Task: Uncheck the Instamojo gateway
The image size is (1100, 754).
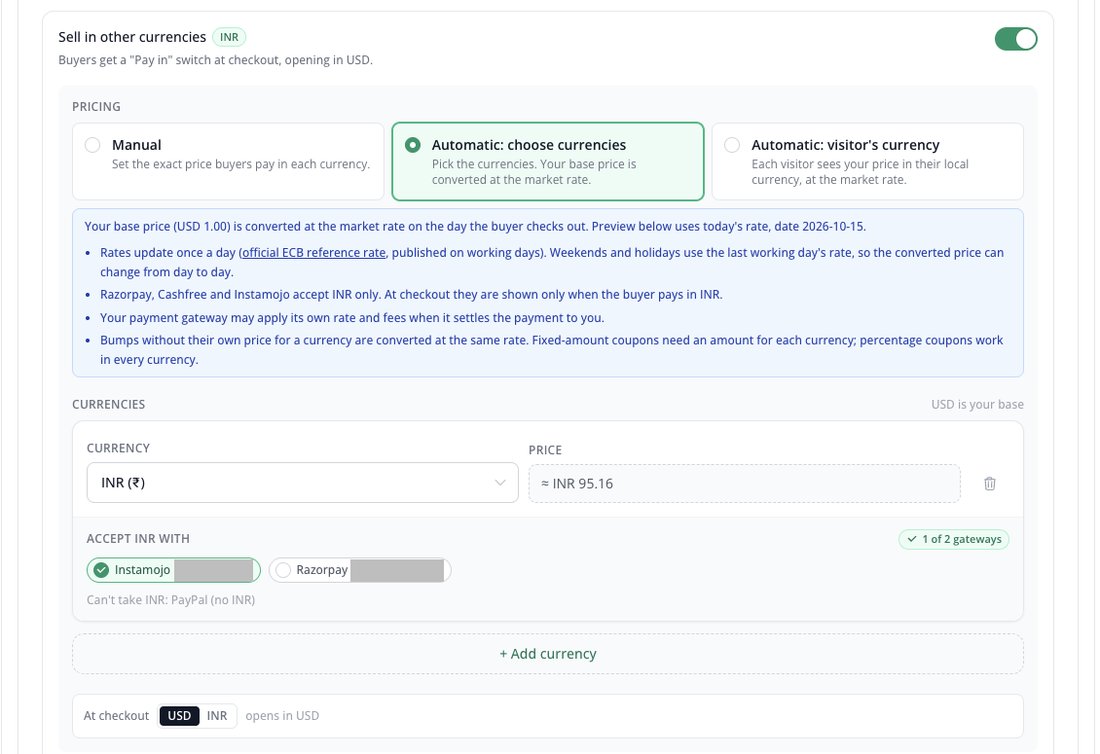Action: click(x=173, y=570)
